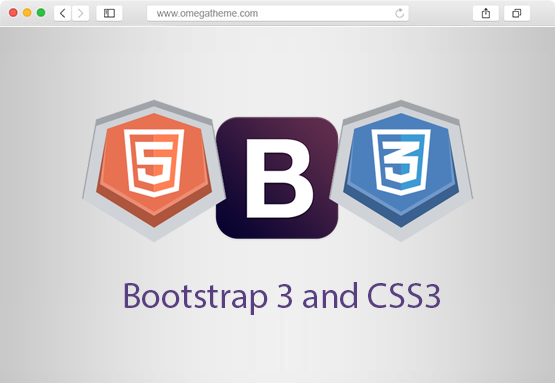
Task: Close the window with the red button
Action: point(13,13)
